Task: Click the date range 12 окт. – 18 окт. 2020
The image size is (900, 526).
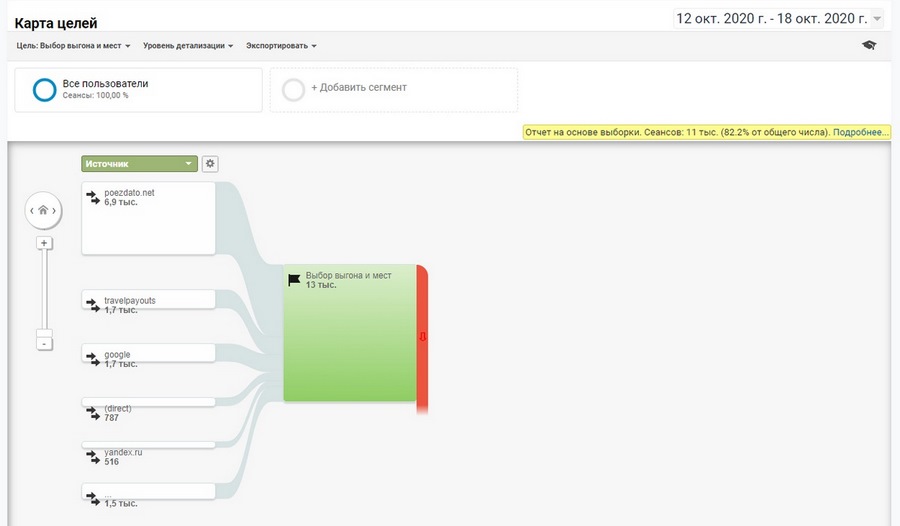Action: 771,18
